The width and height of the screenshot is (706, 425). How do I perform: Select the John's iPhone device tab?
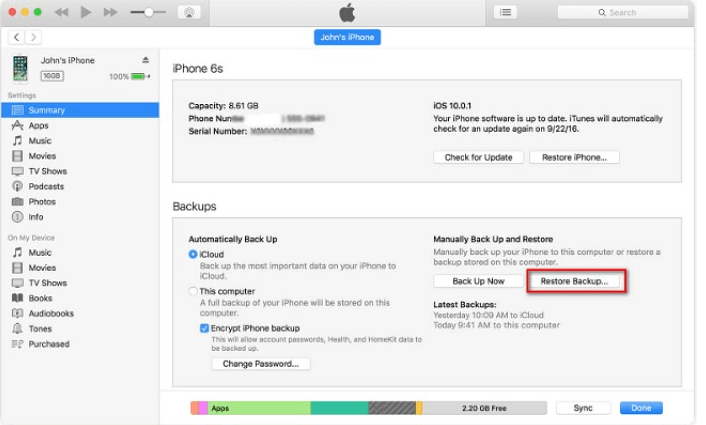[347, 37]
